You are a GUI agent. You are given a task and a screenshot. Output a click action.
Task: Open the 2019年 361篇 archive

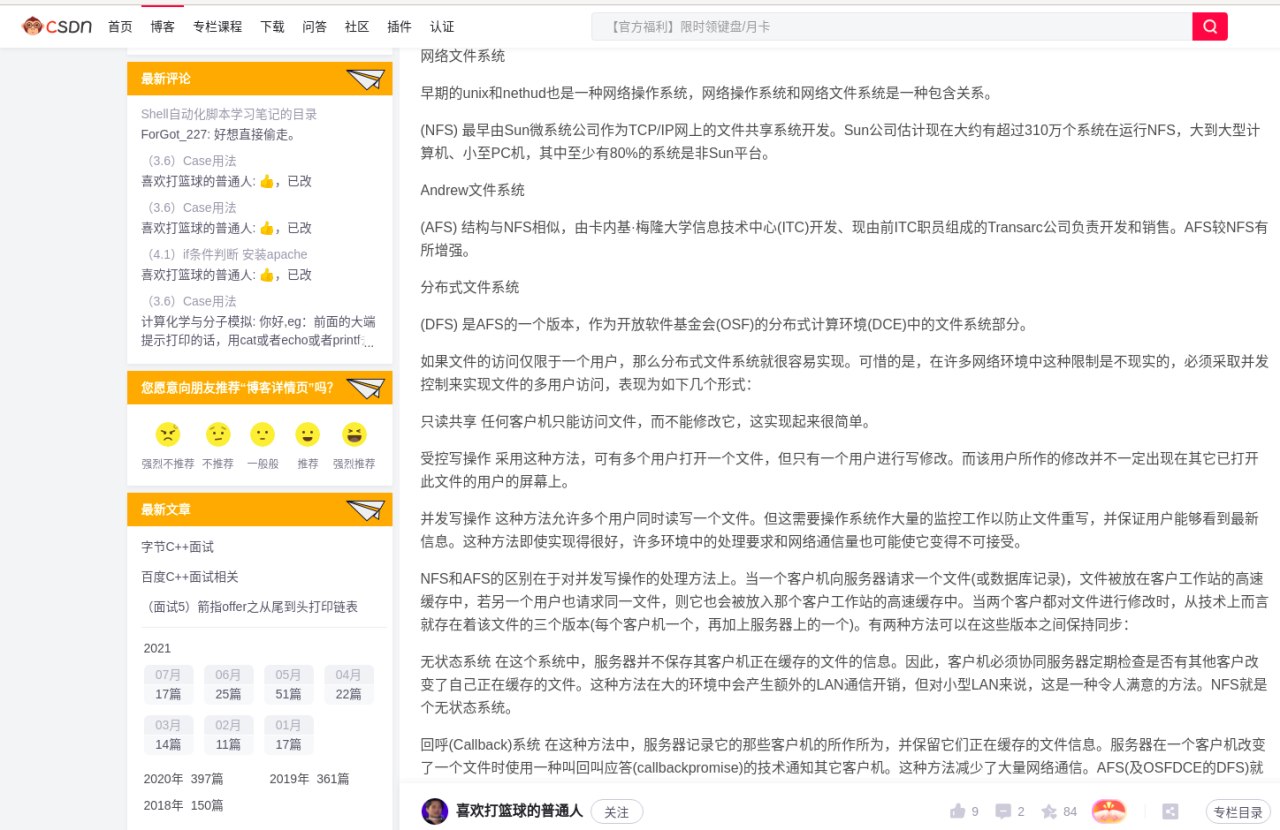tap(309, 779)
